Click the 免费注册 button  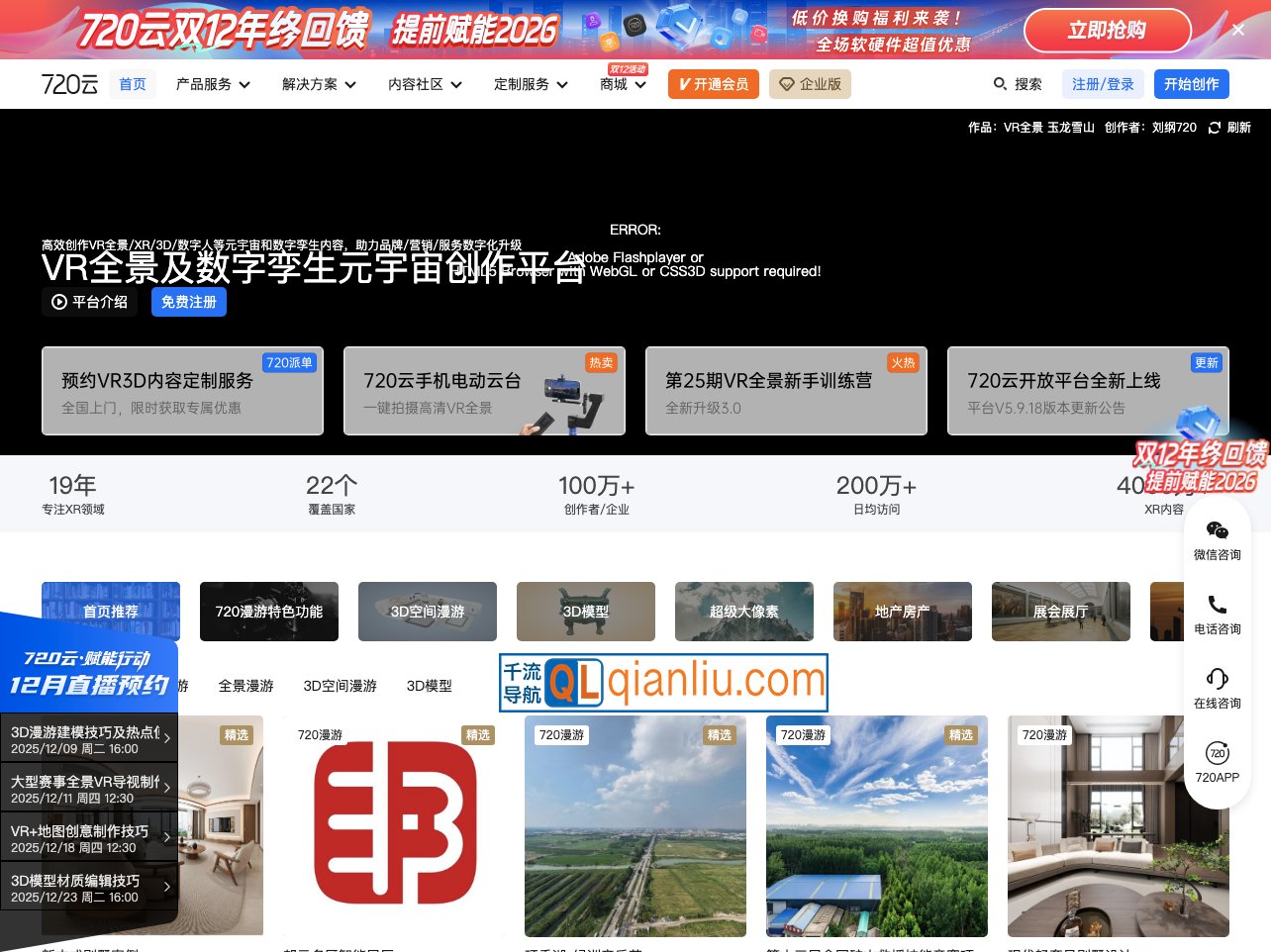(189, 302)
